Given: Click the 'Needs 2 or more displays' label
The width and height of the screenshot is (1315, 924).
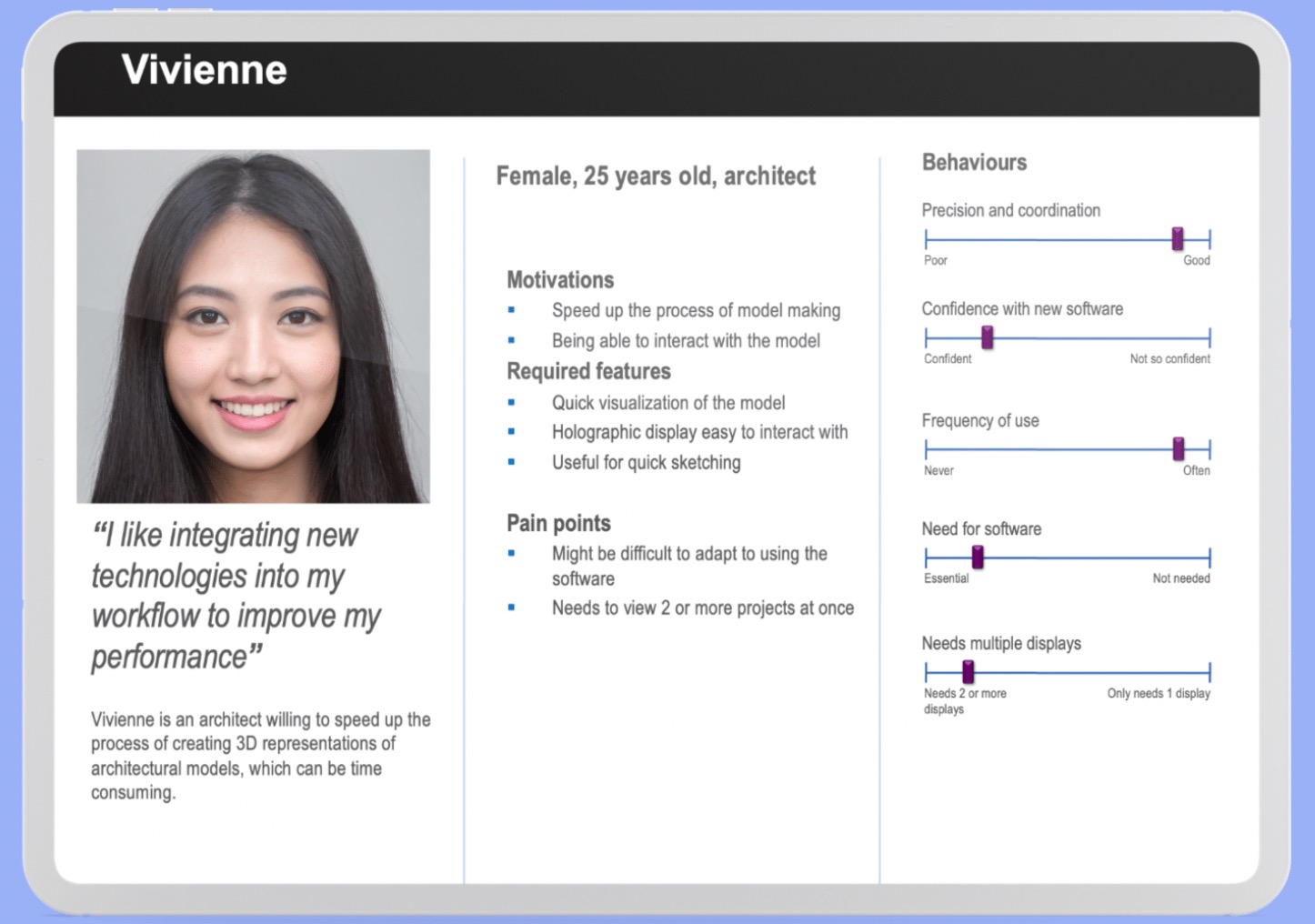Looking at the screenshot, I should (x=965, y=700).
